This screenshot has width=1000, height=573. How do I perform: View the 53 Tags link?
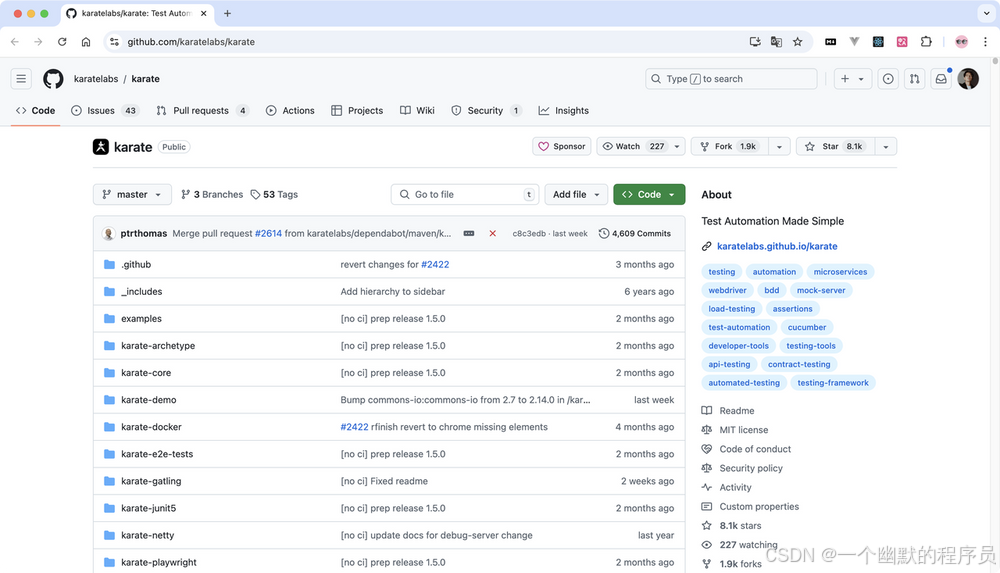[274, 195]
